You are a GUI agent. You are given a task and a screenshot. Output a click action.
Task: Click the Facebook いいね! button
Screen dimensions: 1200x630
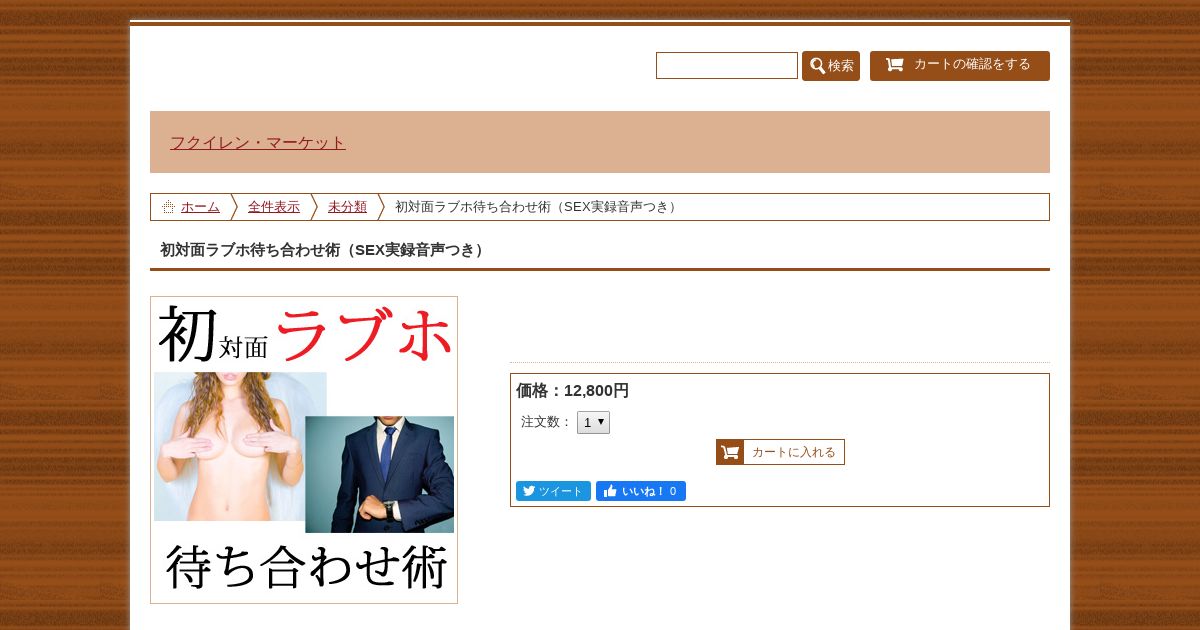click(641, 491)
